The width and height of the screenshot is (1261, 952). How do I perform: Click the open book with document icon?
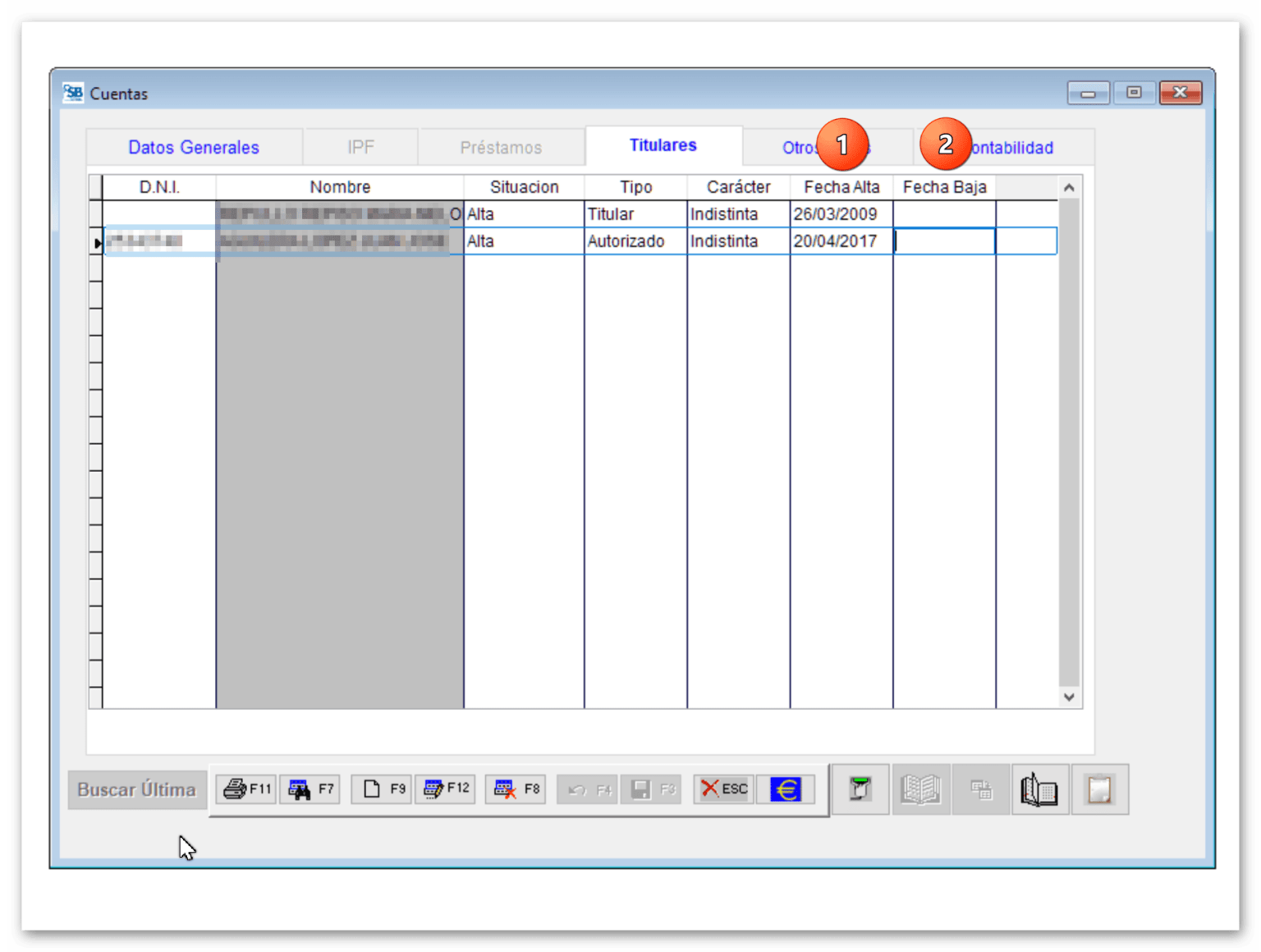pyautogui.click(x=1039, y=790)
